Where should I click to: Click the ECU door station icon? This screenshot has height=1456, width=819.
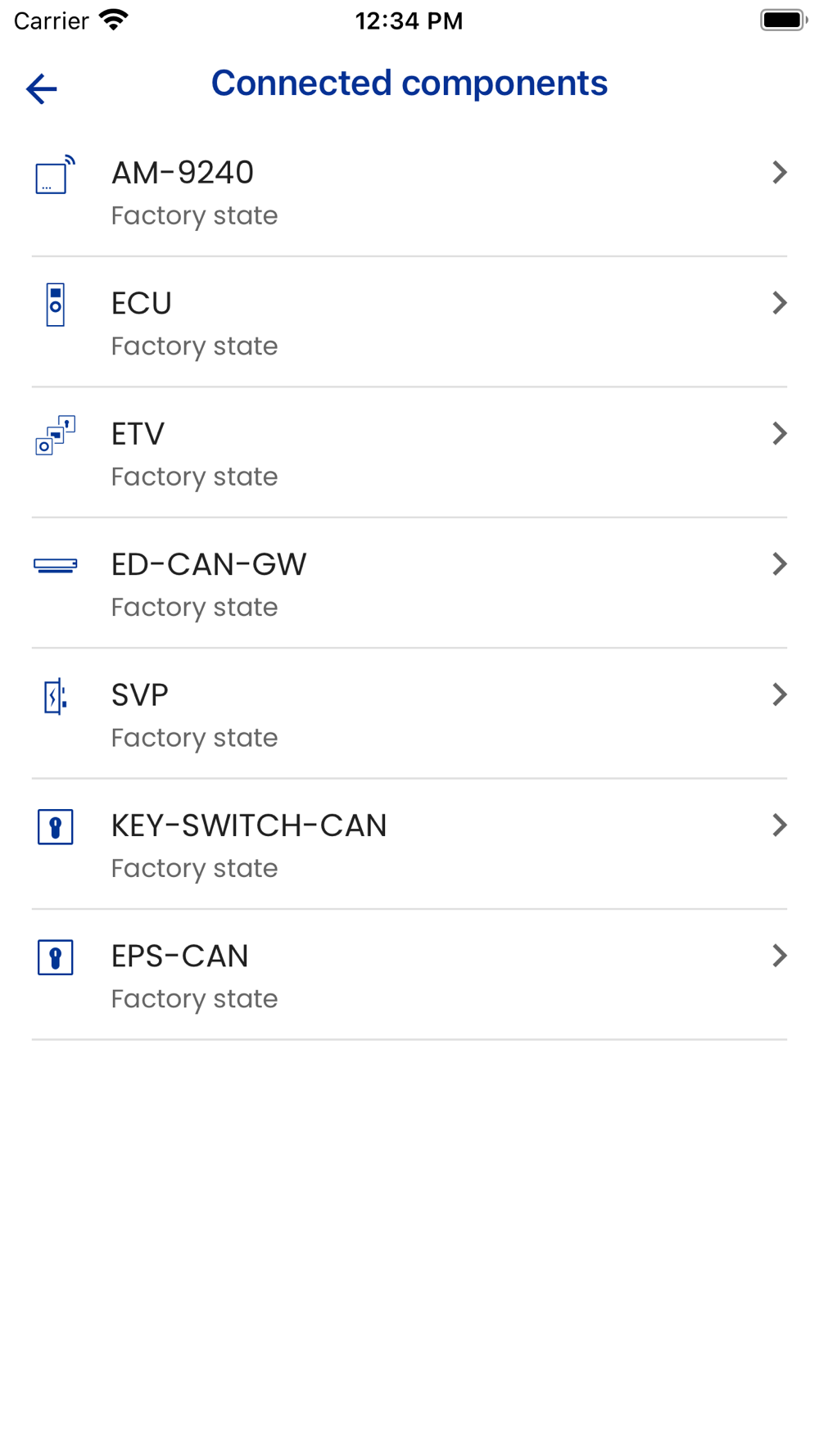pyautogui.click(x=55, y=305)
